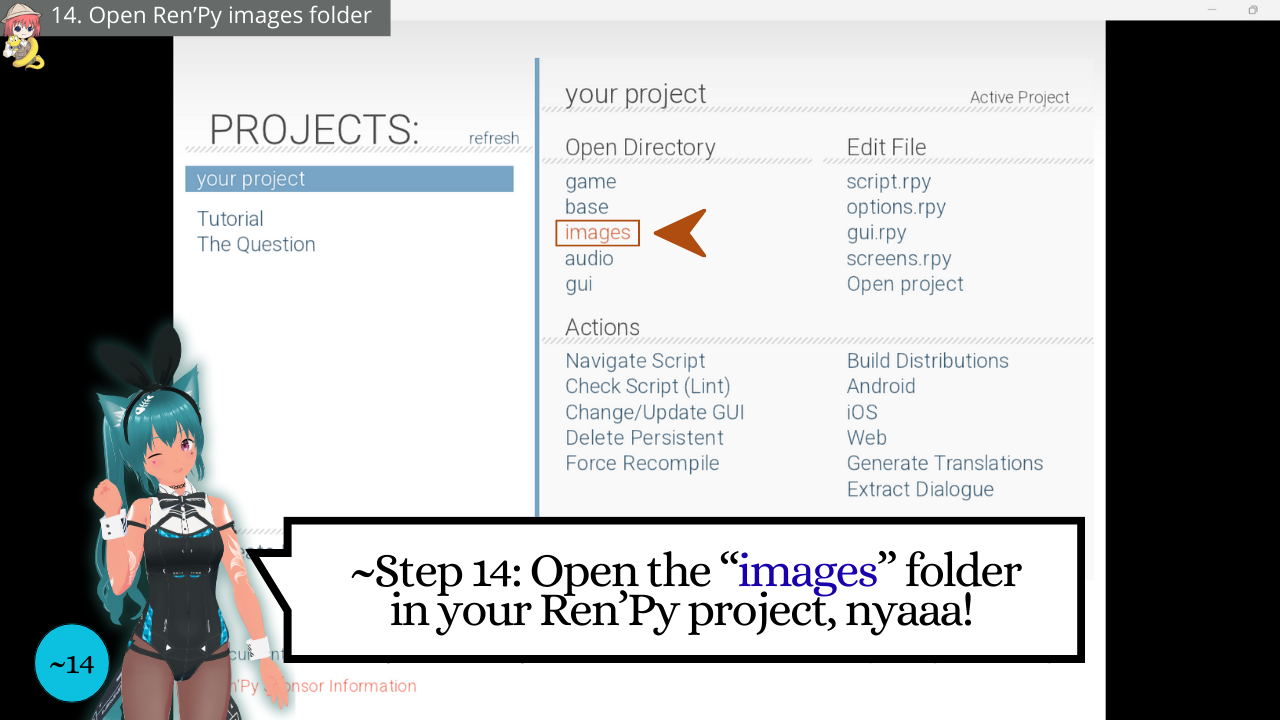
Task: Open the images directory
Action: [x=598, y=233]
